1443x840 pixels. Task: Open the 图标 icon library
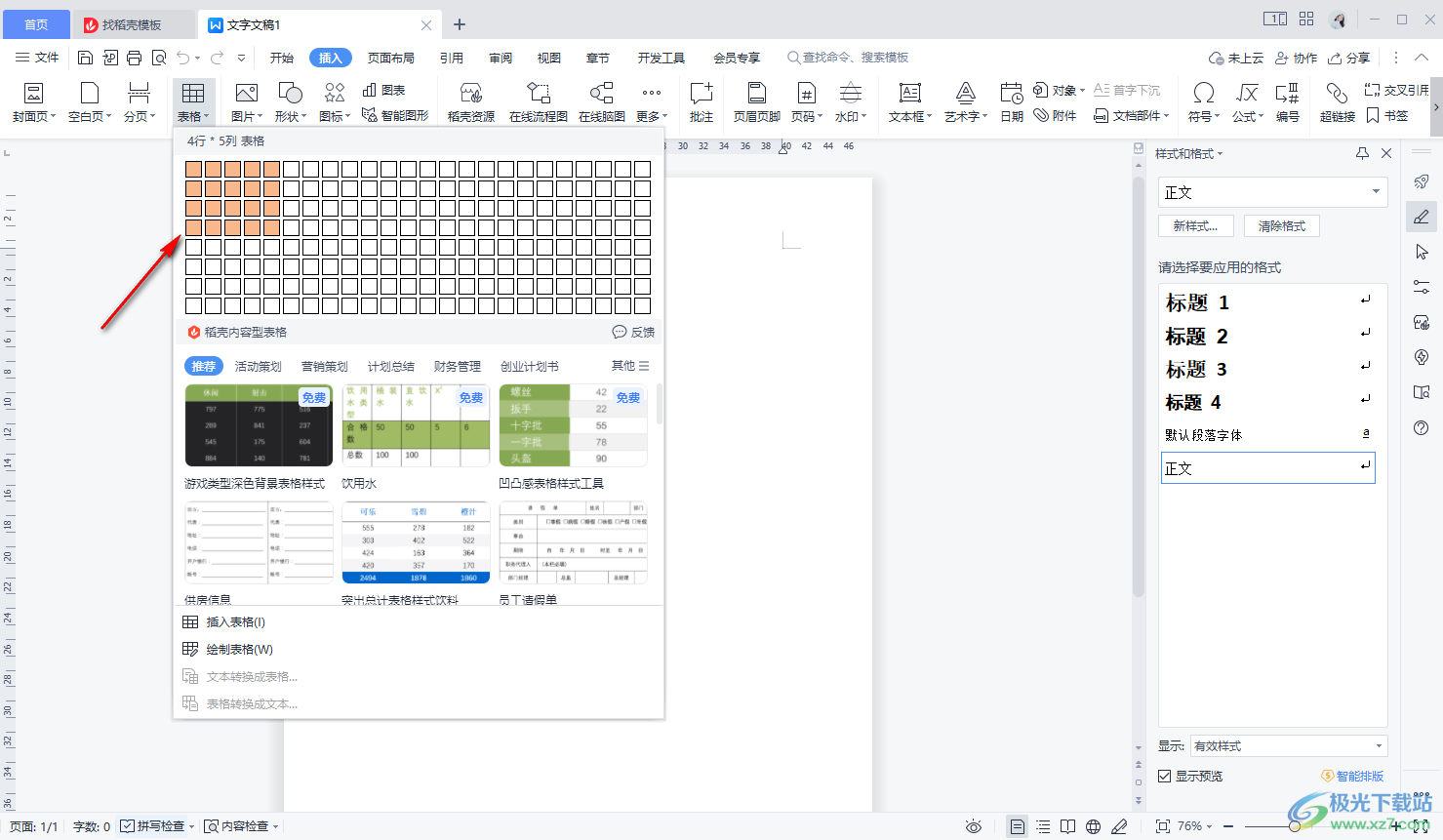pyautogui.click(x=335, y=102)
